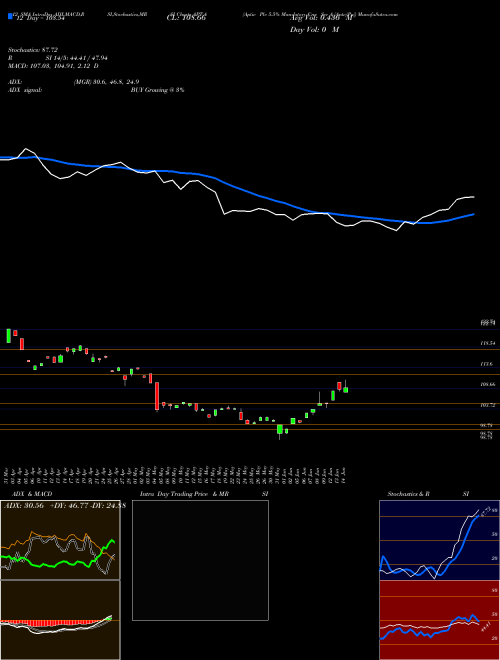The width and height of the screenshot is (500, 660).
Task: Click the 119.54 price axis label
Action: click(488, 343)
